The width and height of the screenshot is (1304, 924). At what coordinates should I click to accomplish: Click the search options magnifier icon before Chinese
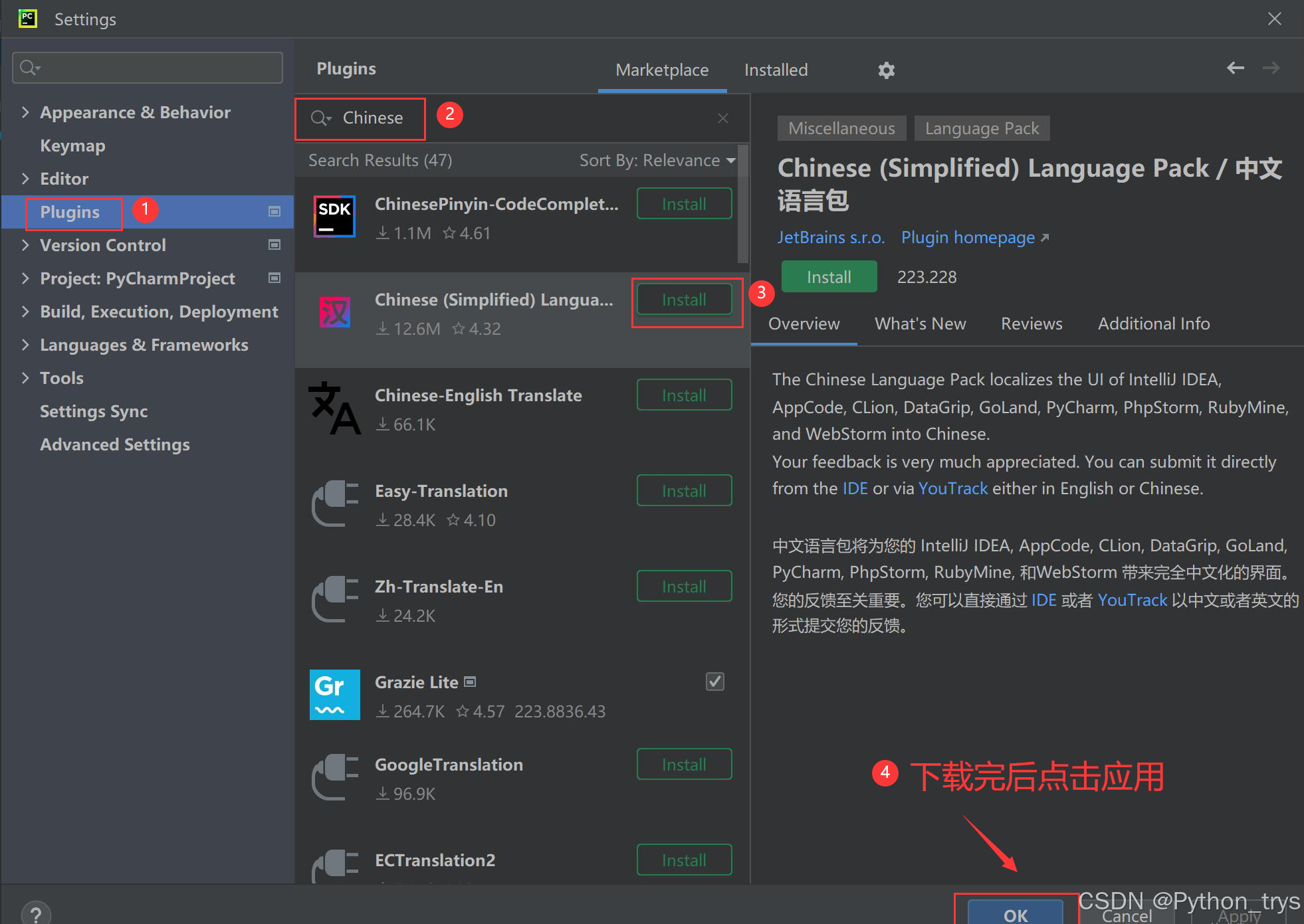pos(321,118)
